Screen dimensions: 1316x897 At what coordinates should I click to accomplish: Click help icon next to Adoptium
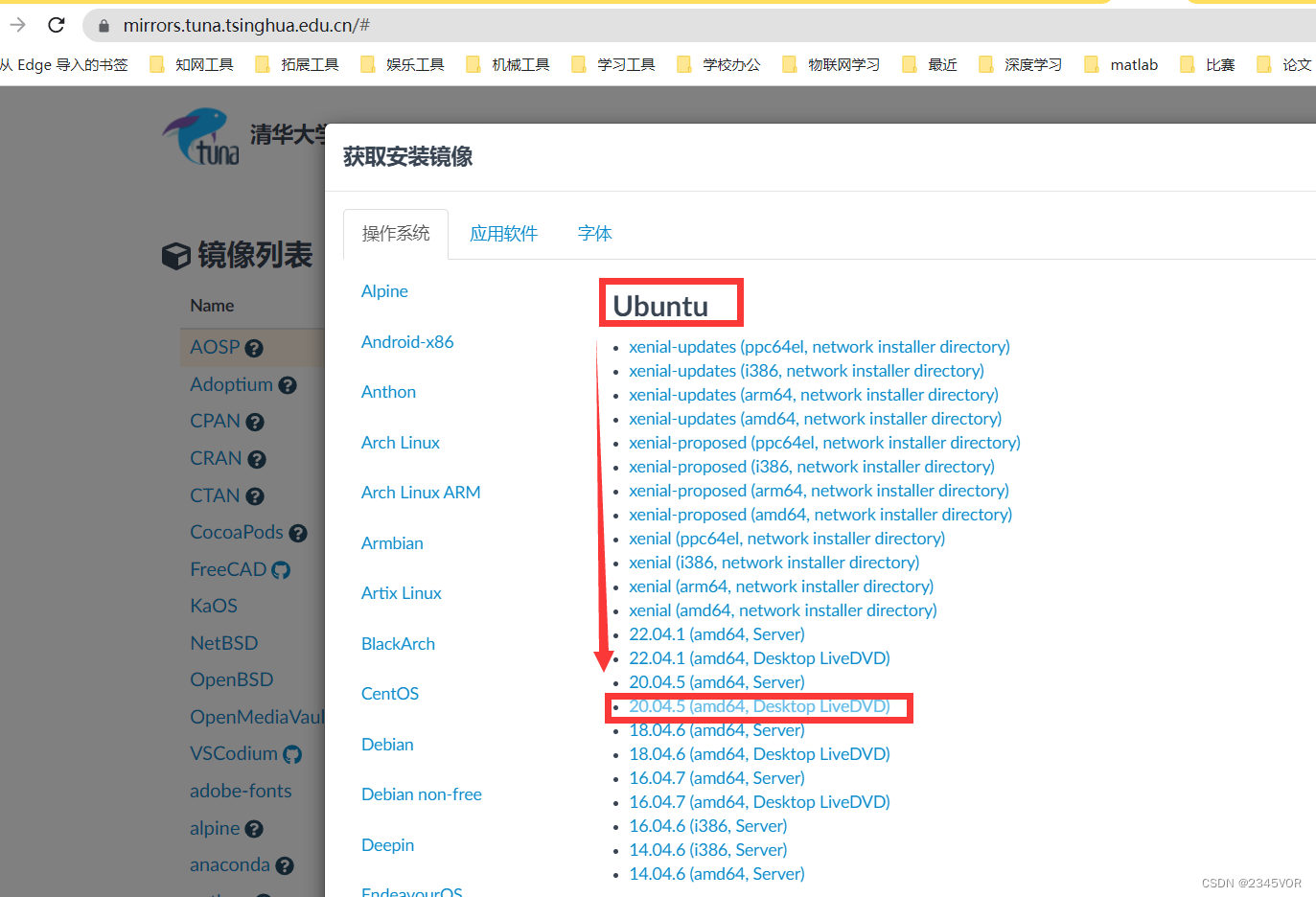pyautogui.click(x=288, y=385)
